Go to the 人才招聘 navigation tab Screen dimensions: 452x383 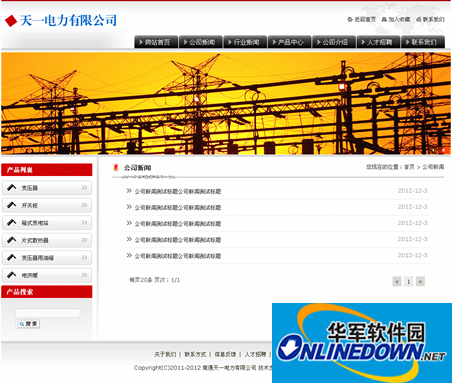tap(378, 42)
